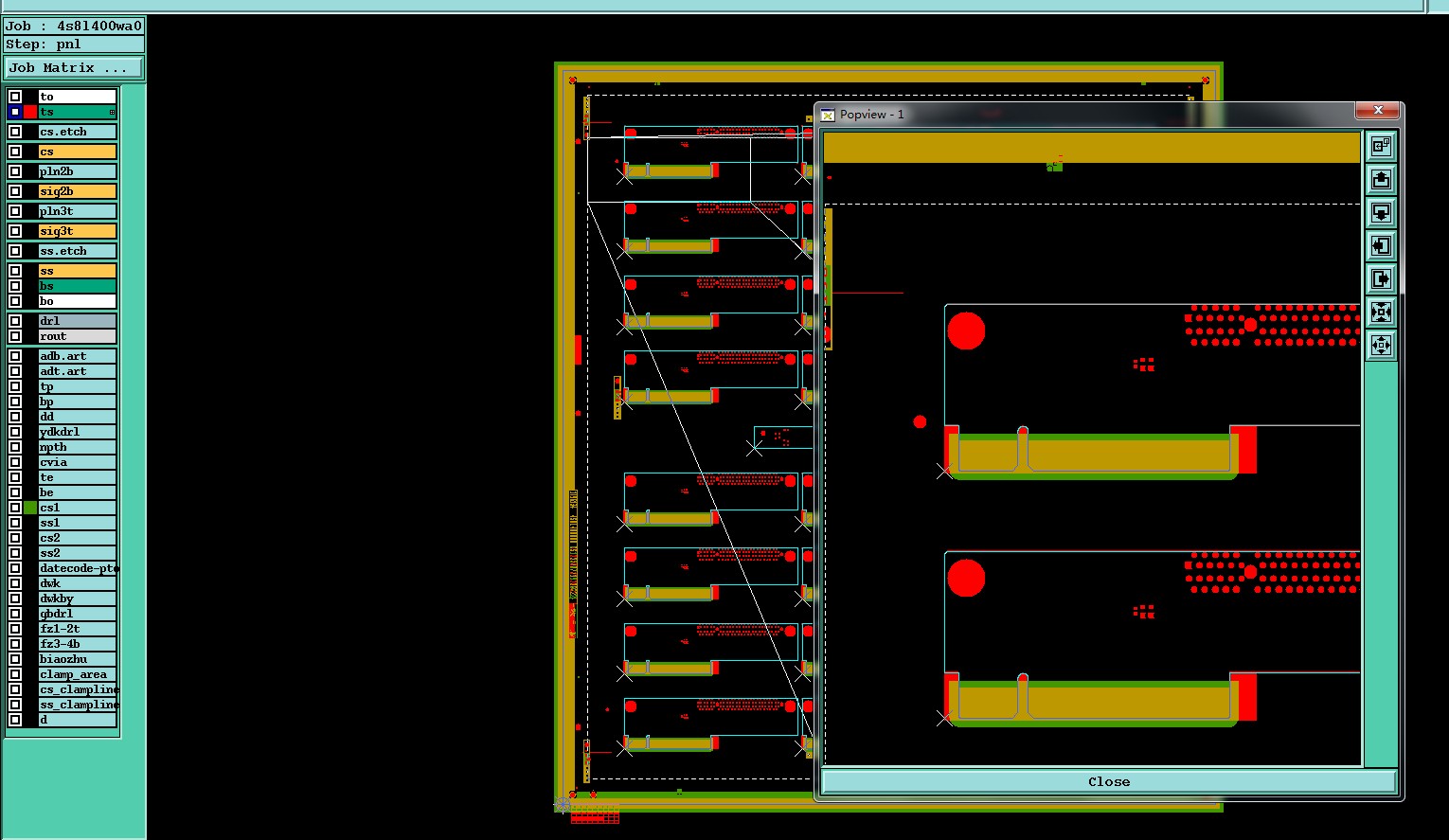
Task: Pan the Popview up with the up-arrow icon
Action: click(1381, 179)
